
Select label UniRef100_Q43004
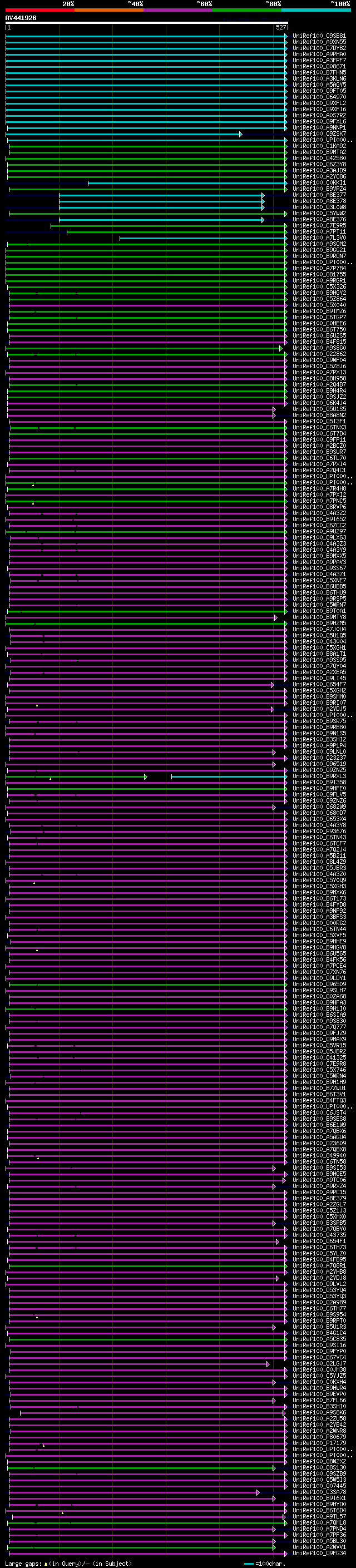click(319, 641)
